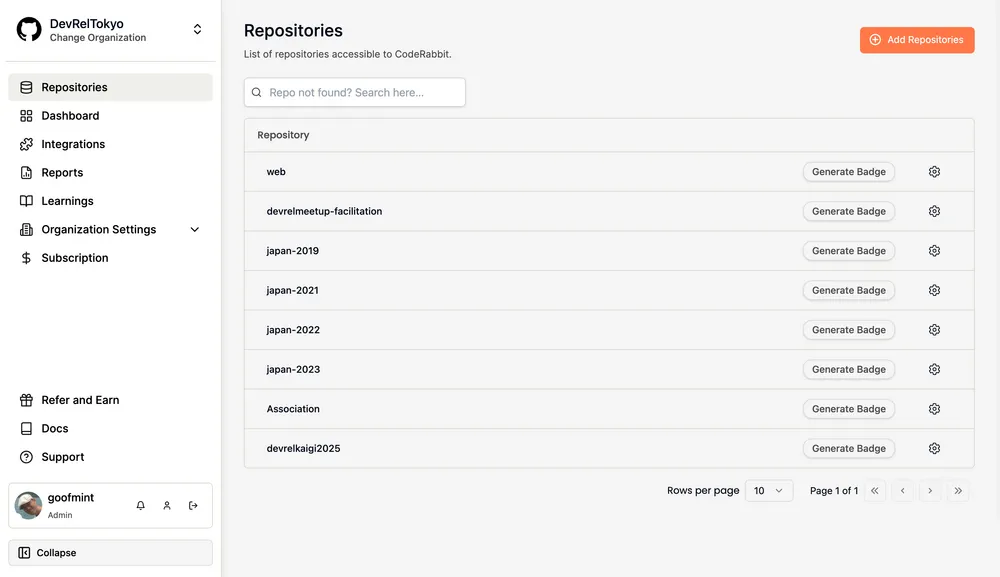1000x577 pixels.
Task: Jump to the last page arrow
Action: [x=958, y=491]
